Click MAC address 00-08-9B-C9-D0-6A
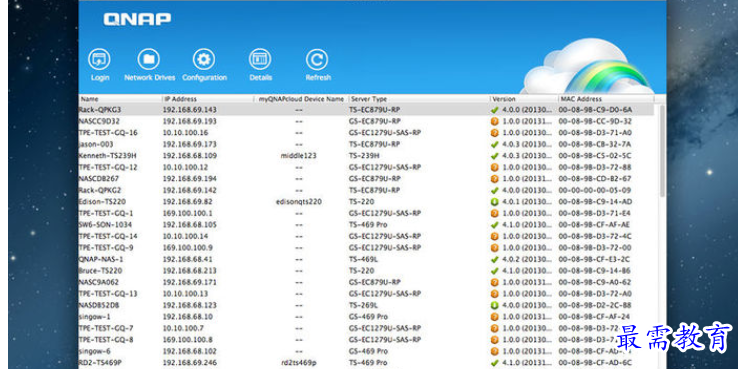The image size is (738, 369). [x=595, y=110]
